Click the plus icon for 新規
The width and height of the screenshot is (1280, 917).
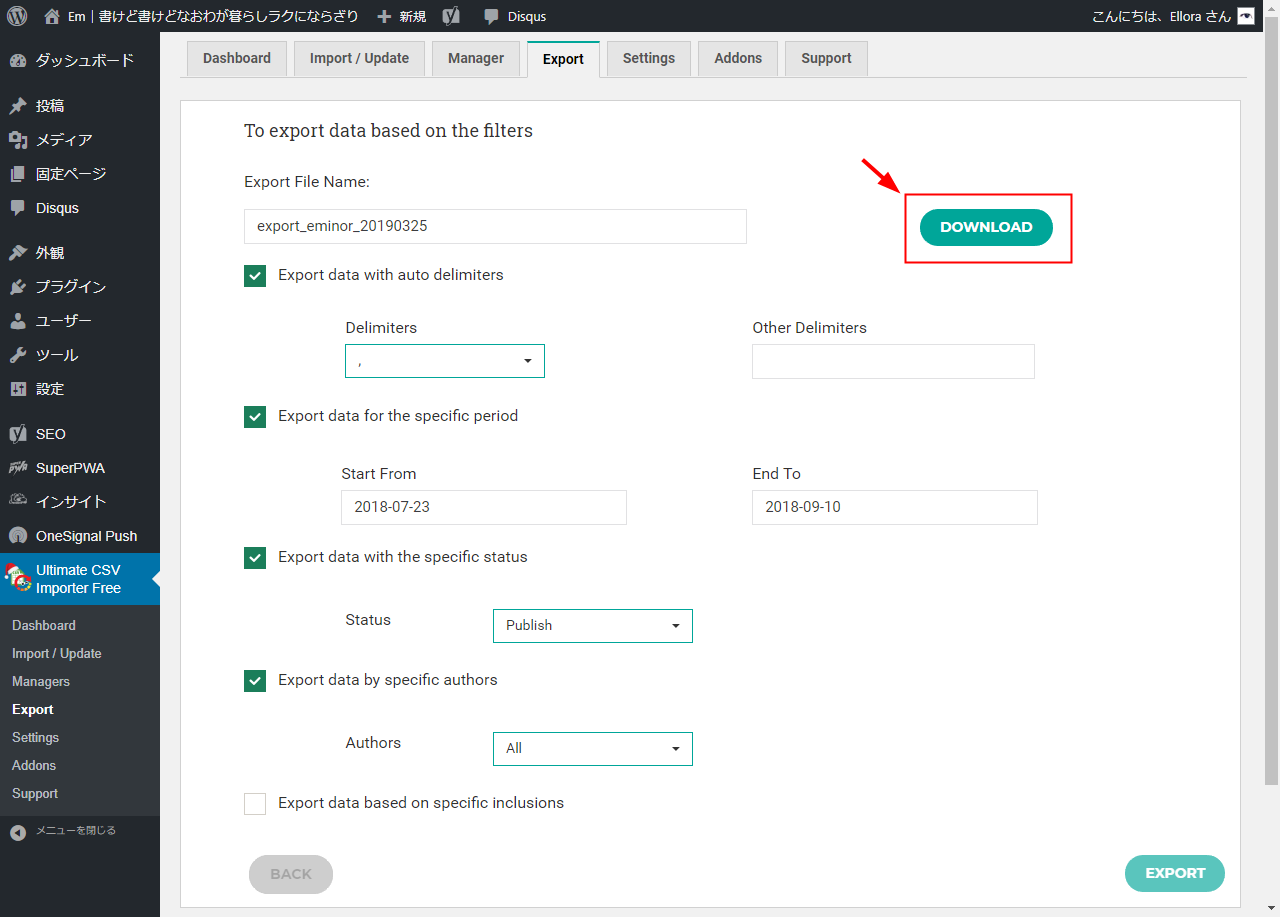pyautogui.click(x=384, y=16)
